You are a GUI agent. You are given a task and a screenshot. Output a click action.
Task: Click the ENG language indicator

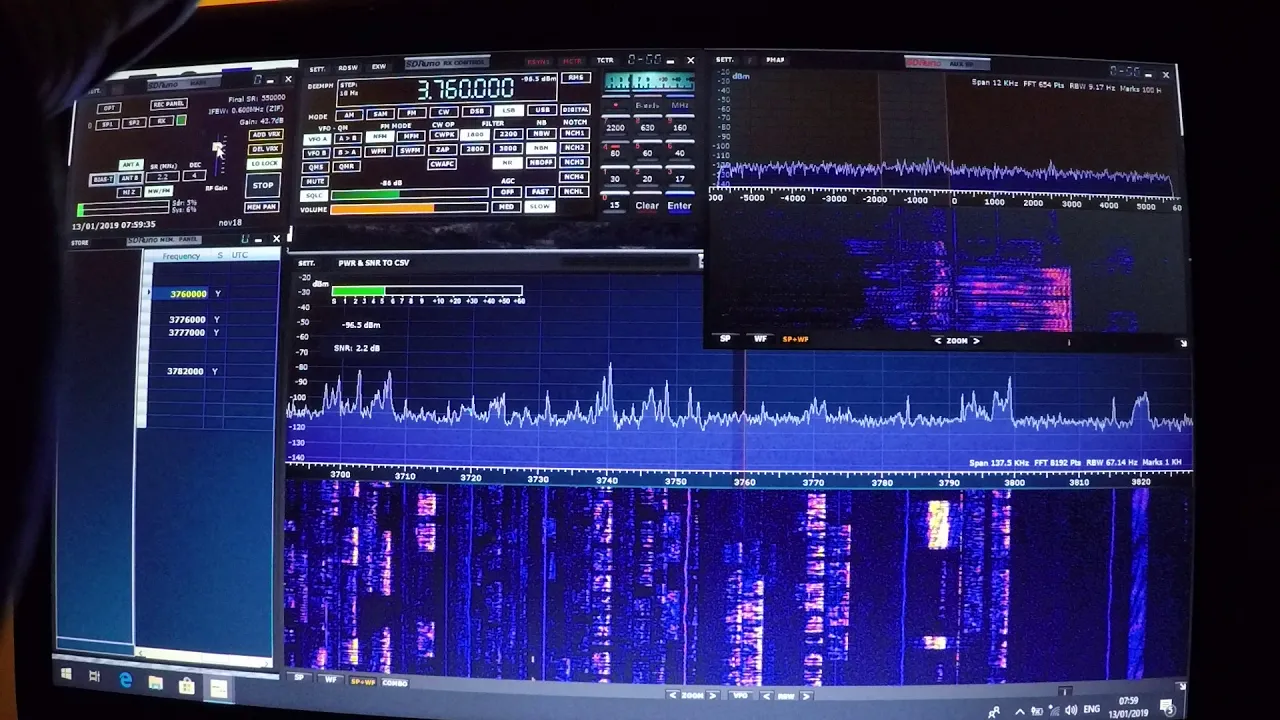click(x=1092, y=709)
